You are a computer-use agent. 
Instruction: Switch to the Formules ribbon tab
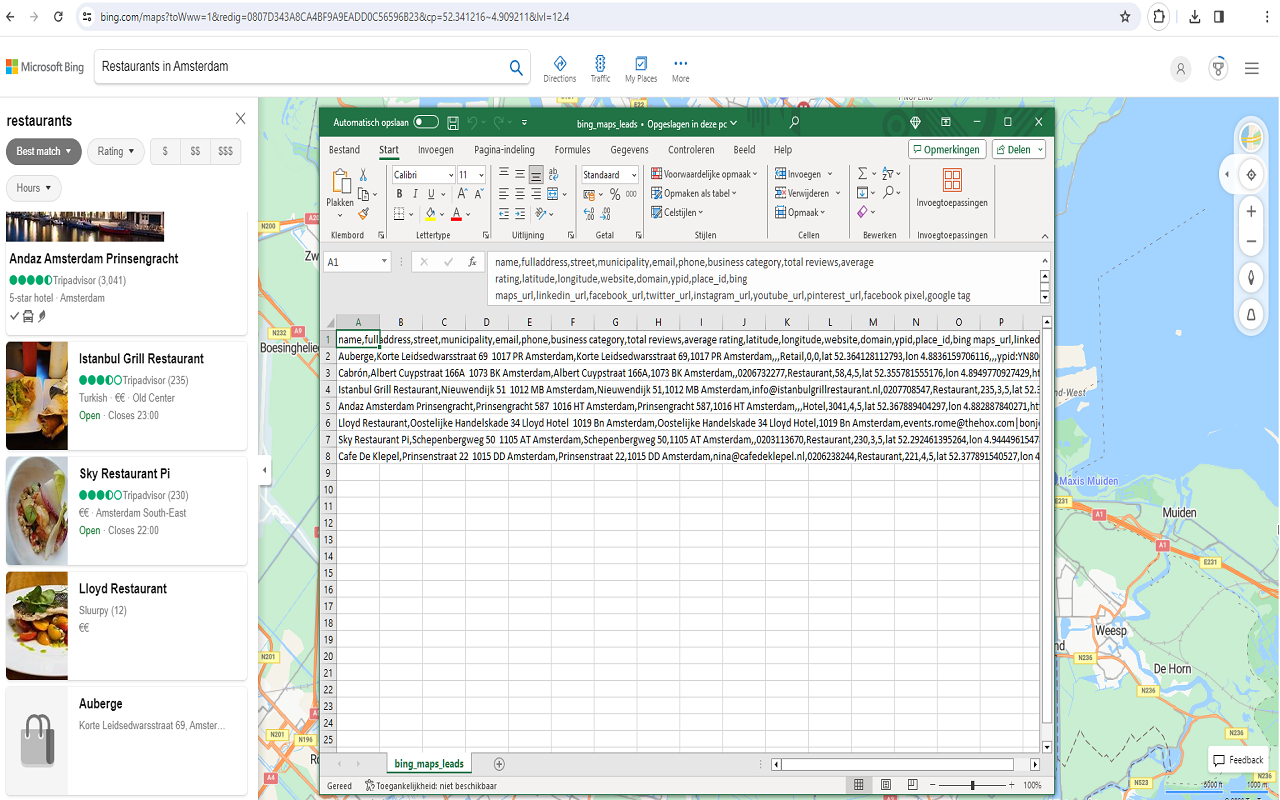click(572, 150)
